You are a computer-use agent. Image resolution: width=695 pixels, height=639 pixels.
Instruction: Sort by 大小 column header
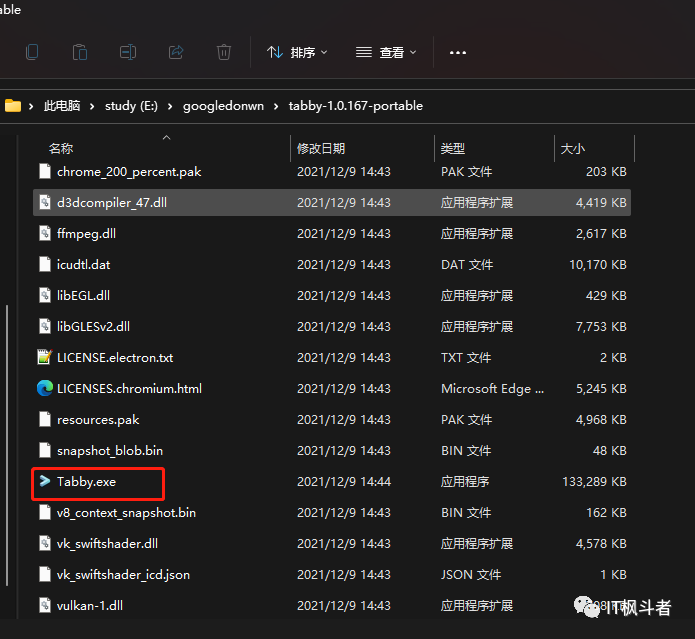tap(573, 148)
